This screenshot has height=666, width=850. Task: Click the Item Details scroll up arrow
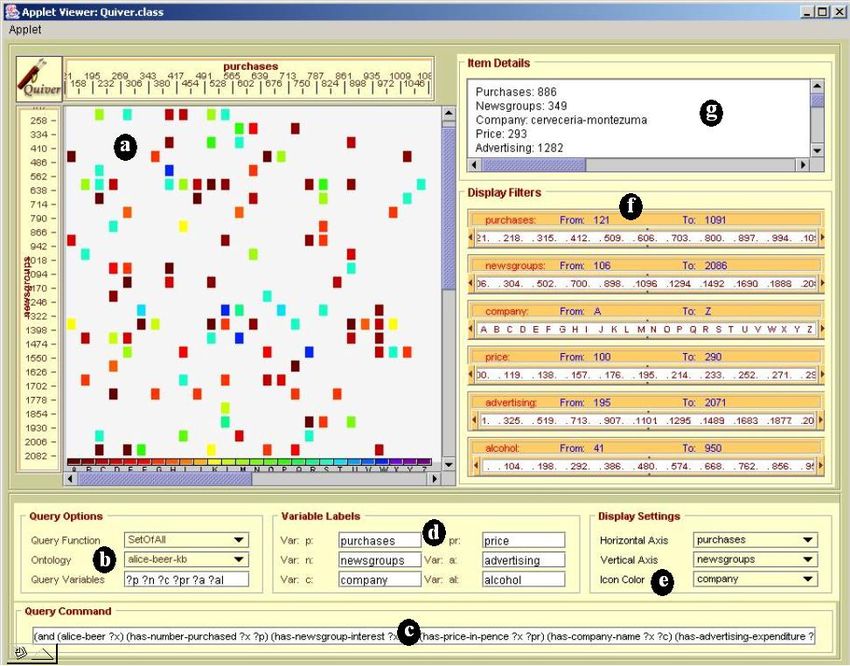[817, 86]
